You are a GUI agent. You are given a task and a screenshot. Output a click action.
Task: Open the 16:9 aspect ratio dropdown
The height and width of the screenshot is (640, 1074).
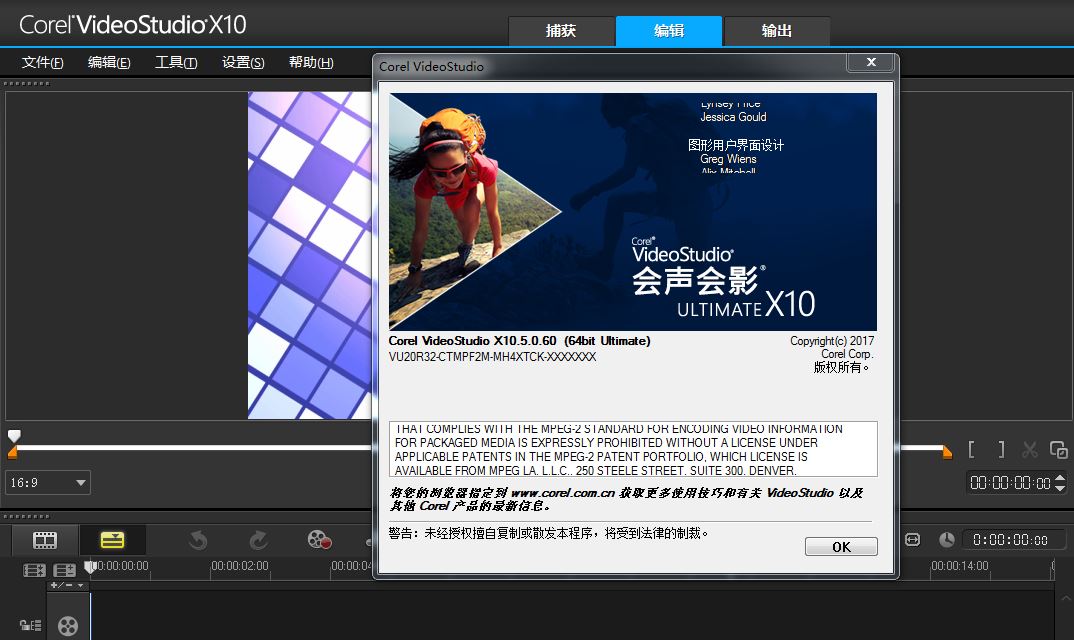click(x=48, y=482)
